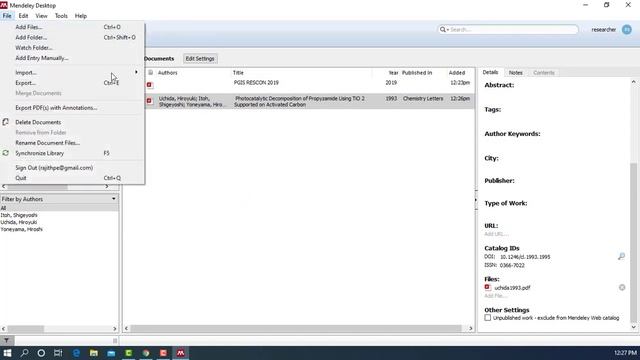This screenshot has height=360, width=640.
Task: Expand the Import submenu
Action: coord(72,73)
